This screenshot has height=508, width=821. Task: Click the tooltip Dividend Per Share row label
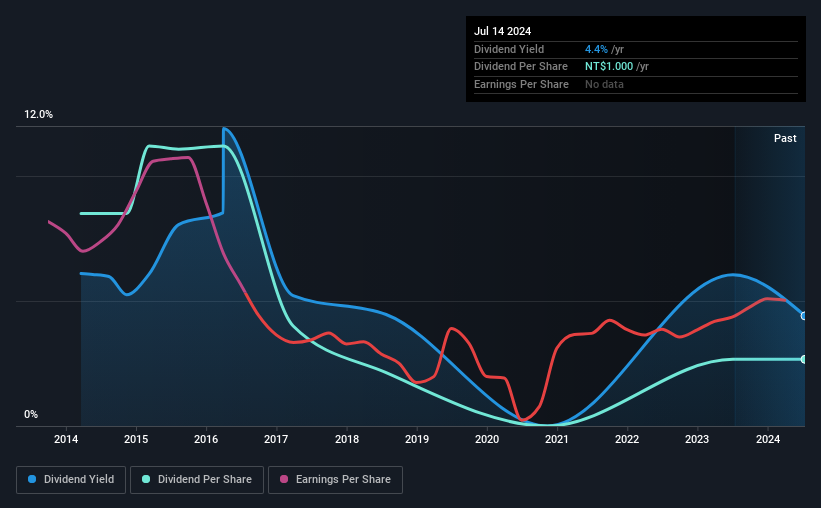click(520, 67)
